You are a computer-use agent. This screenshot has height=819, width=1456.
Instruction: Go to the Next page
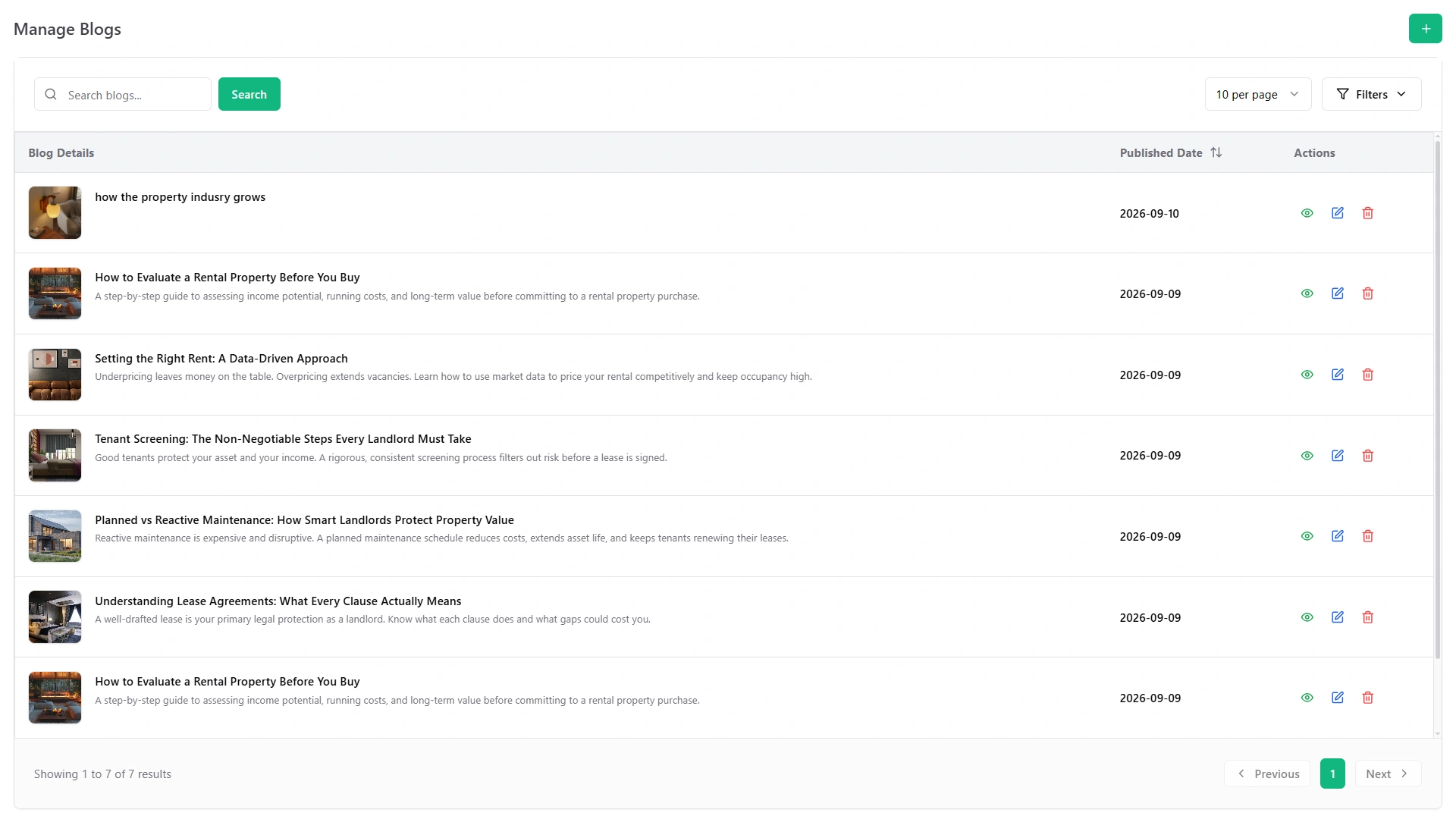1388,773
